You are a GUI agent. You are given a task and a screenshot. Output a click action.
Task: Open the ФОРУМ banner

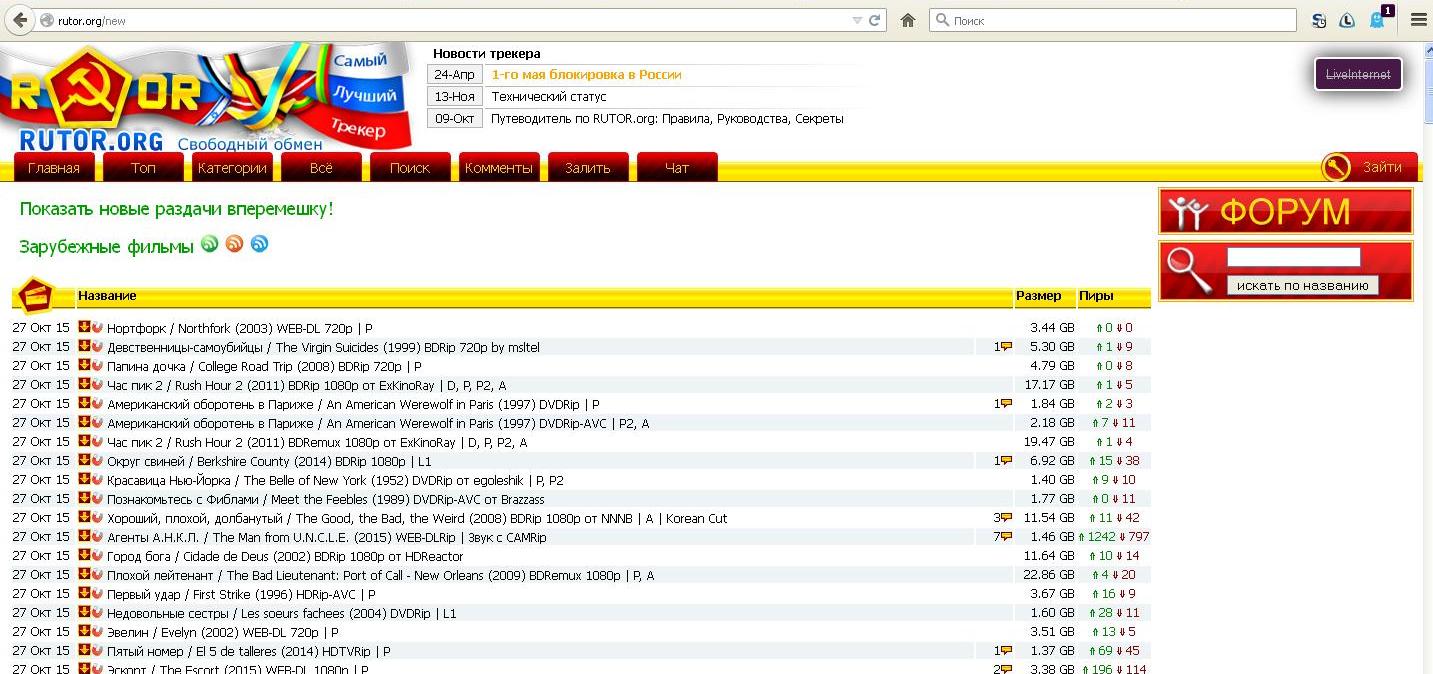point(1285,212)
